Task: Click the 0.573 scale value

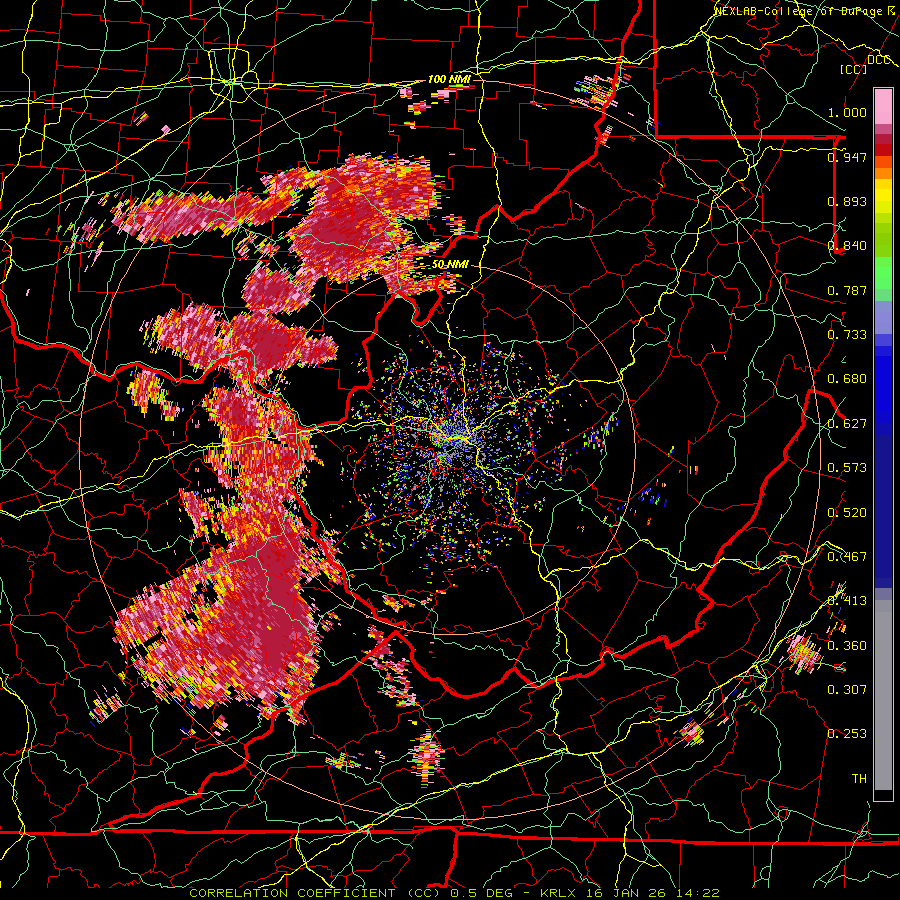Action: (x=847, y=468)
